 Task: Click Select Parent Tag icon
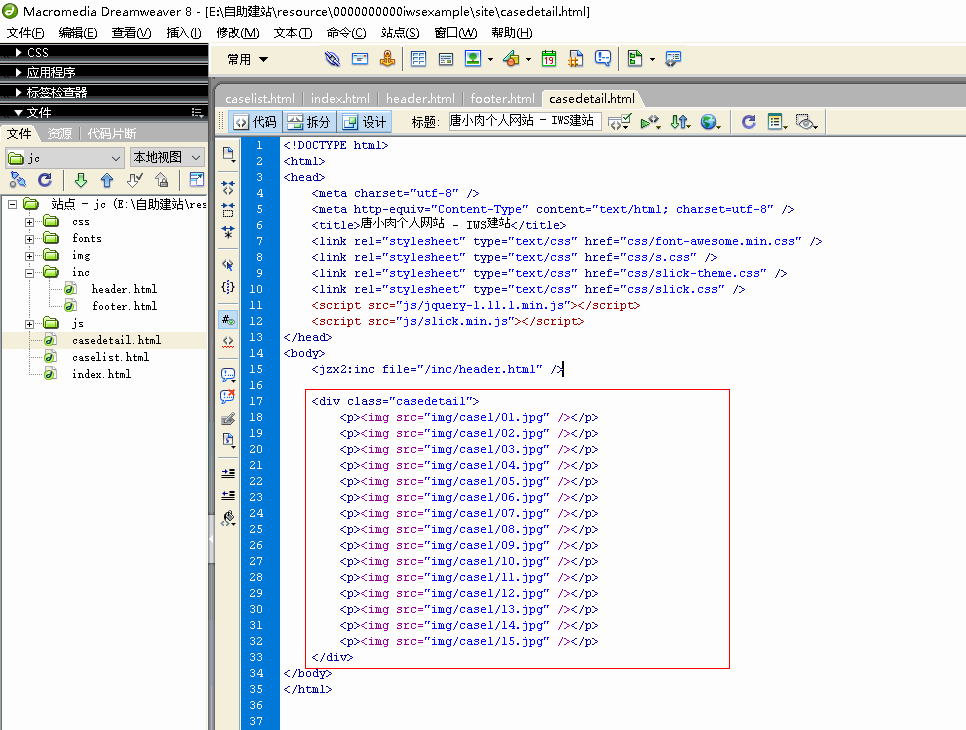click(x=228, y=265)
